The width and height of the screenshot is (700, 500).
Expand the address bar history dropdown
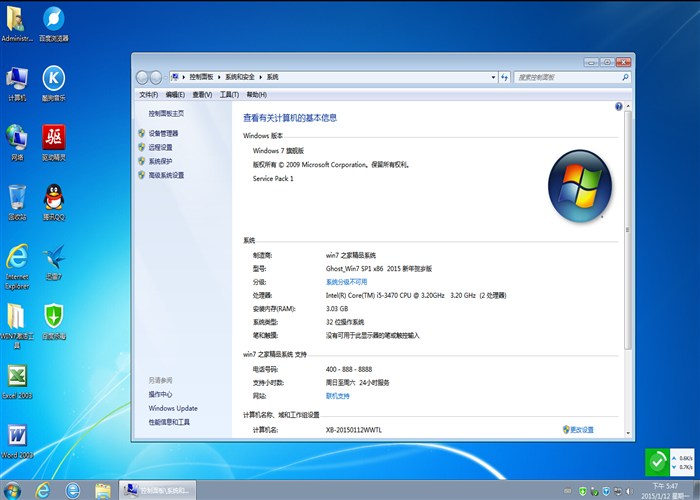pyautogui.click(x=491, y=77)
